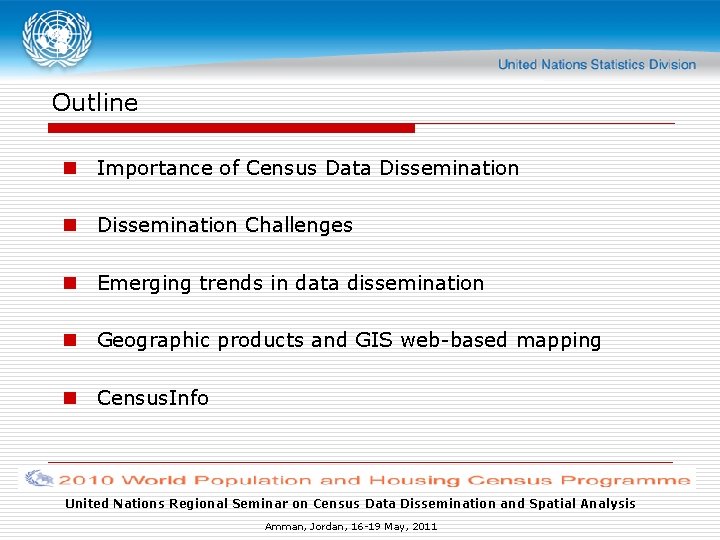The width and height of the screenshot is (720, 540).
Task: Click 'United Nations Regional Seminar on Census Data' line
Action: 350,504
